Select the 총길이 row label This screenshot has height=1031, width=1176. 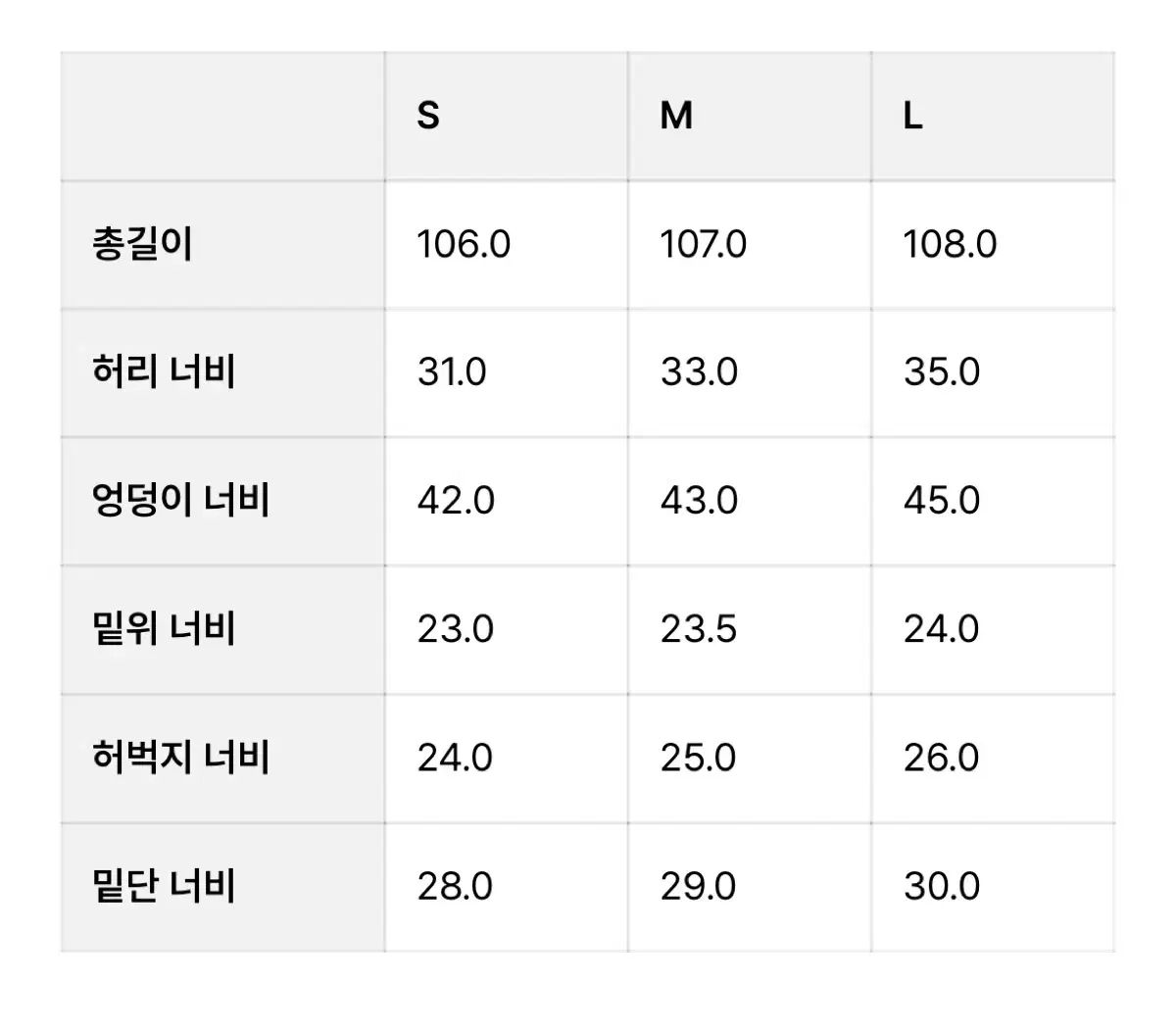[142, 244]
